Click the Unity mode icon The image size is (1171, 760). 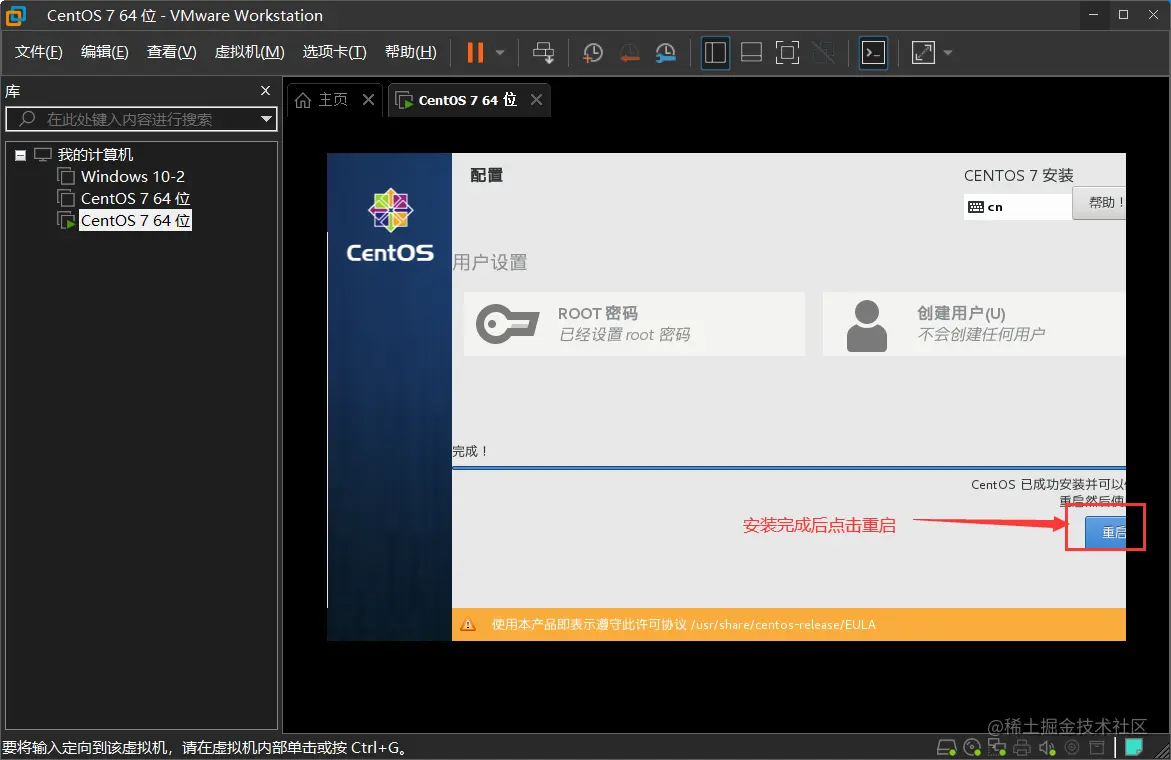coord(823,52)
